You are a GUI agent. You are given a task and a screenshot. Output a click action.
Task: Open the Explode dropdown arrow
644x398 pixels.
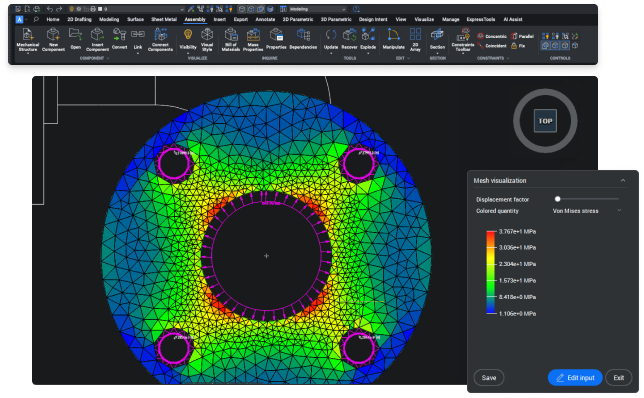click(368, 53)
